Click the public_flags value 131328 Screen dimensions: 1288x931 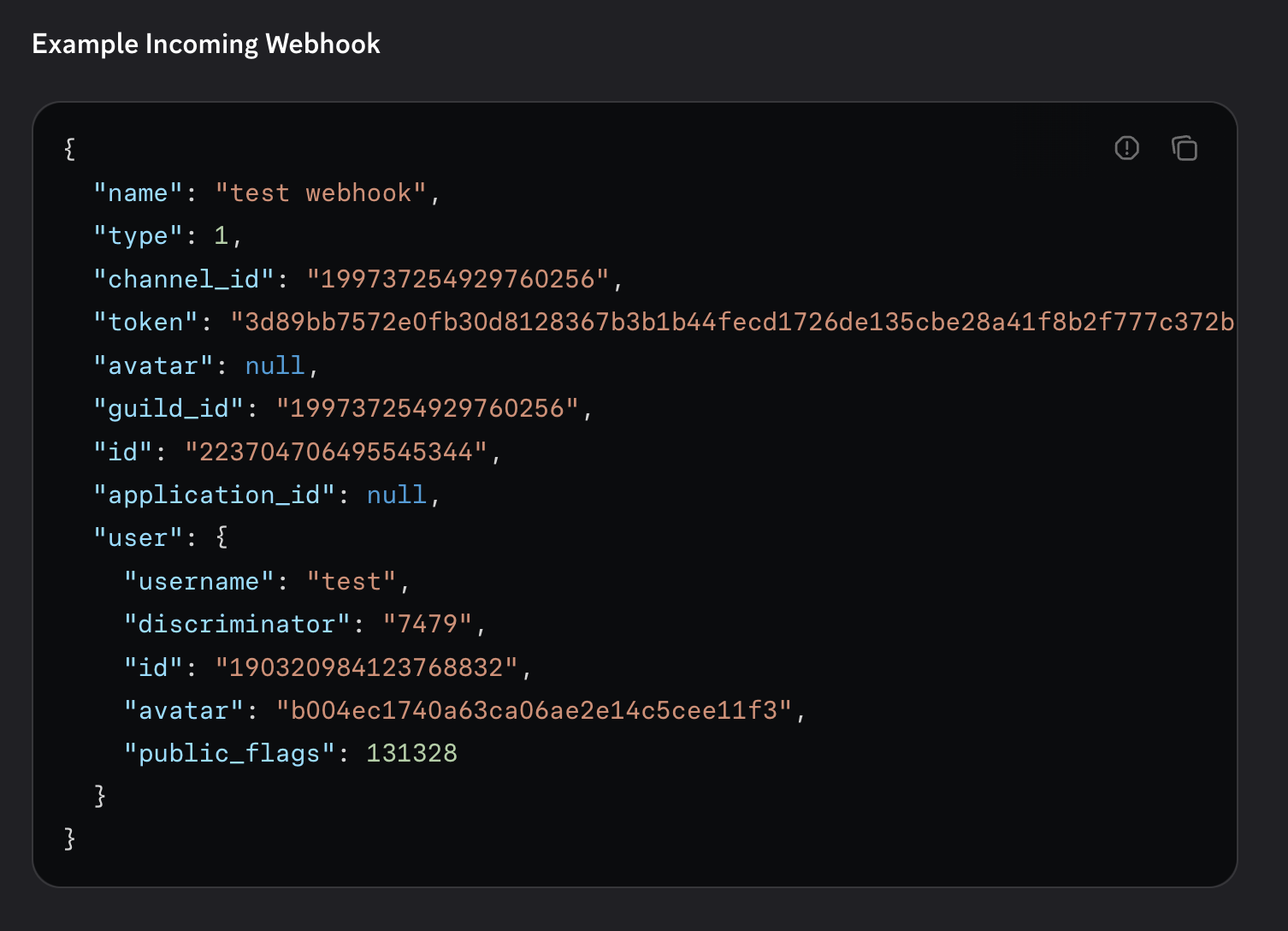pos(412,753)
